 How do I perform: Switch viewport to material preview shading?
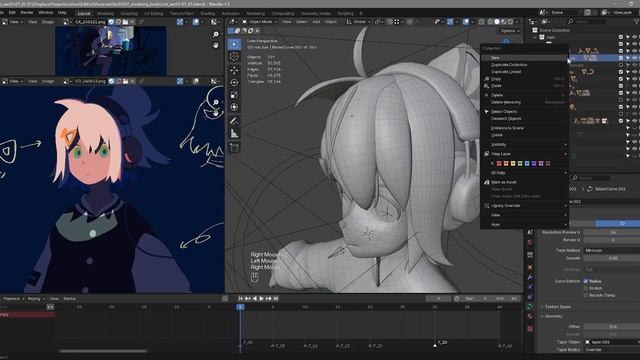[x=504, y=21]
